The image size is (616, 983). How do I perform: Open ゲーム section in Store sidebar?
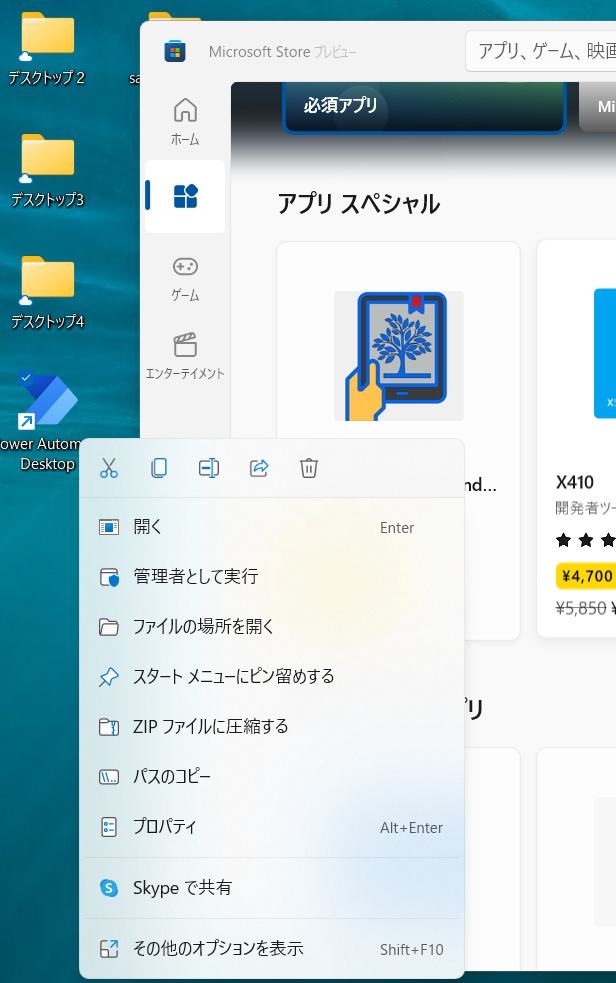[x=185, y=278]
